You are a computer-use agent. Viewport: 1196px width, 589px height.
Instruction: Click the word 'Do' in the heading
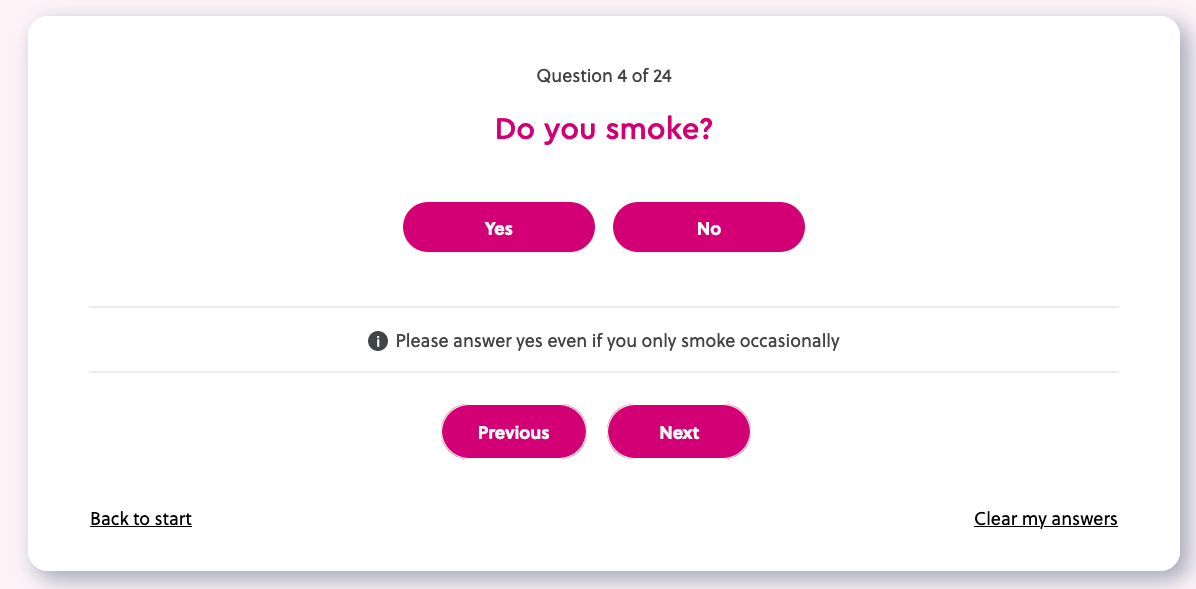click(515, 130)
